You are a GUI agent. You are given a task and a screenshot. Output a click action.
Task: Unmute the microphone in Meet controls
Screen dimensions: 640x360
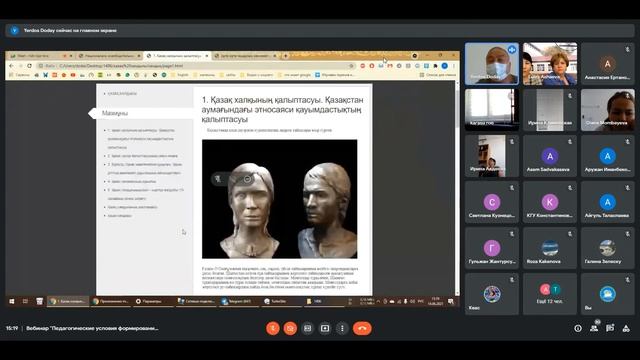(x=273, y=328)
